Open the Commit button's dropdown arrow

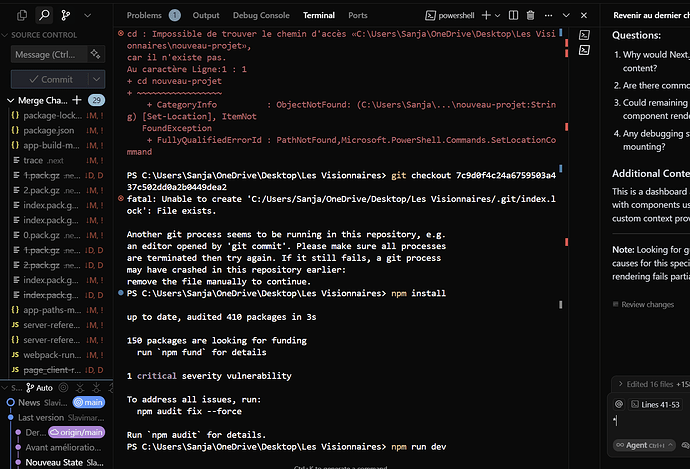(x=96, y=80)
